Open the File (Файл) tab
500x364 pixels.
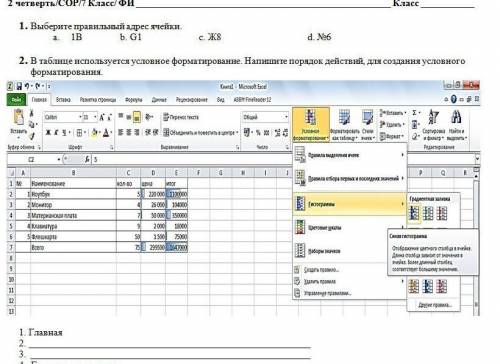[x=16, y=100]
